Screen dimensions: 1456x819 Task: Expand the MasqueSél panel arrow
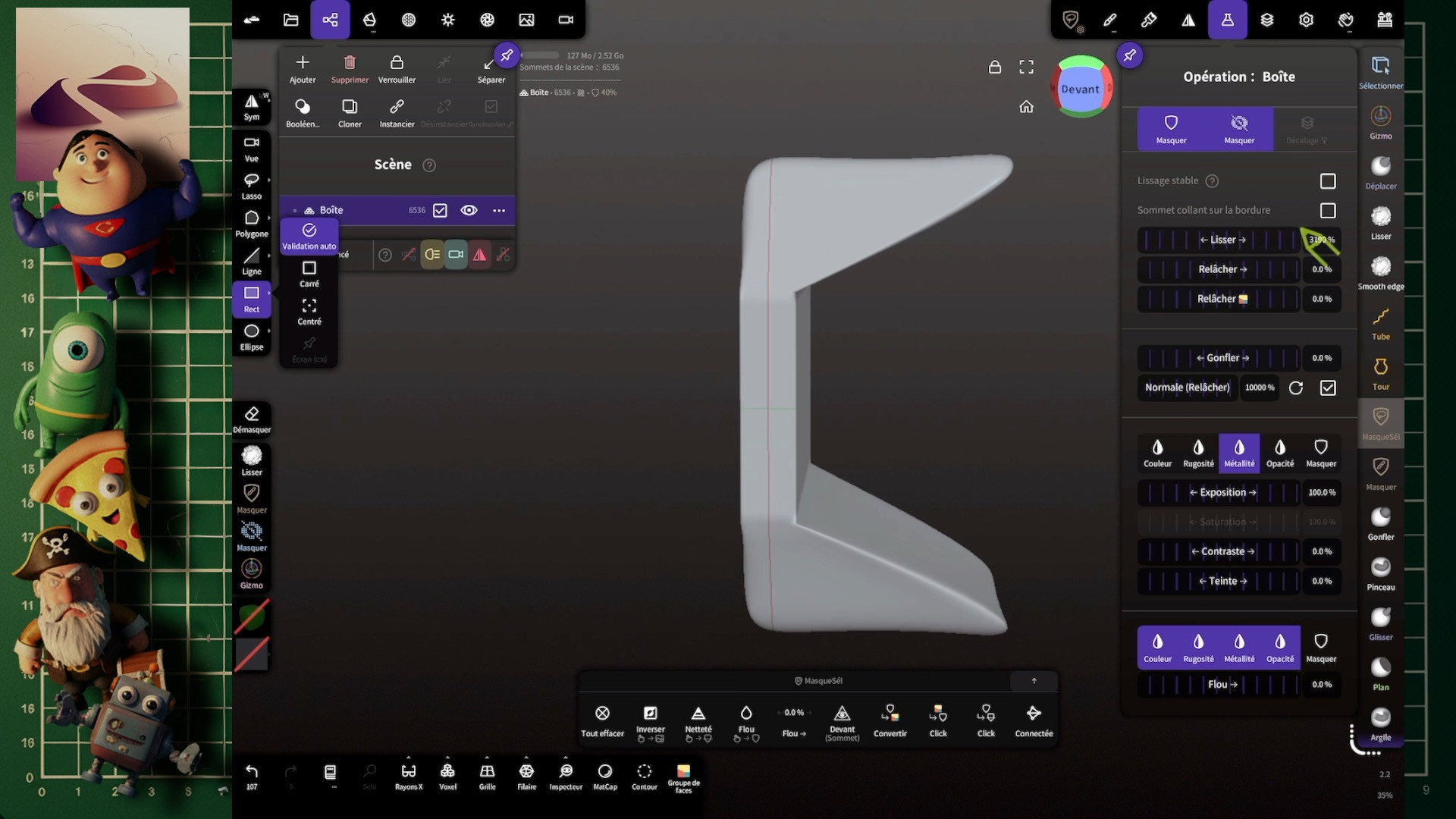(1034, 681)
